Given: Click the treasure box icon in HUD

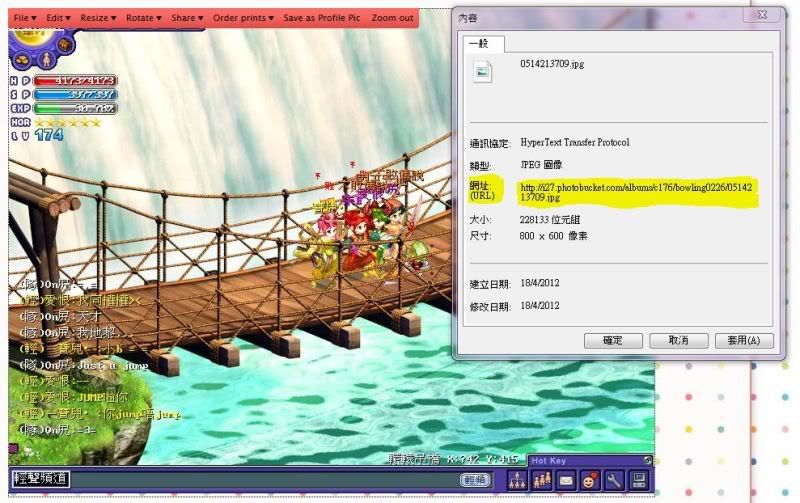Looking at the screenshot, I should pyautogui.click(x=65, y=44).
